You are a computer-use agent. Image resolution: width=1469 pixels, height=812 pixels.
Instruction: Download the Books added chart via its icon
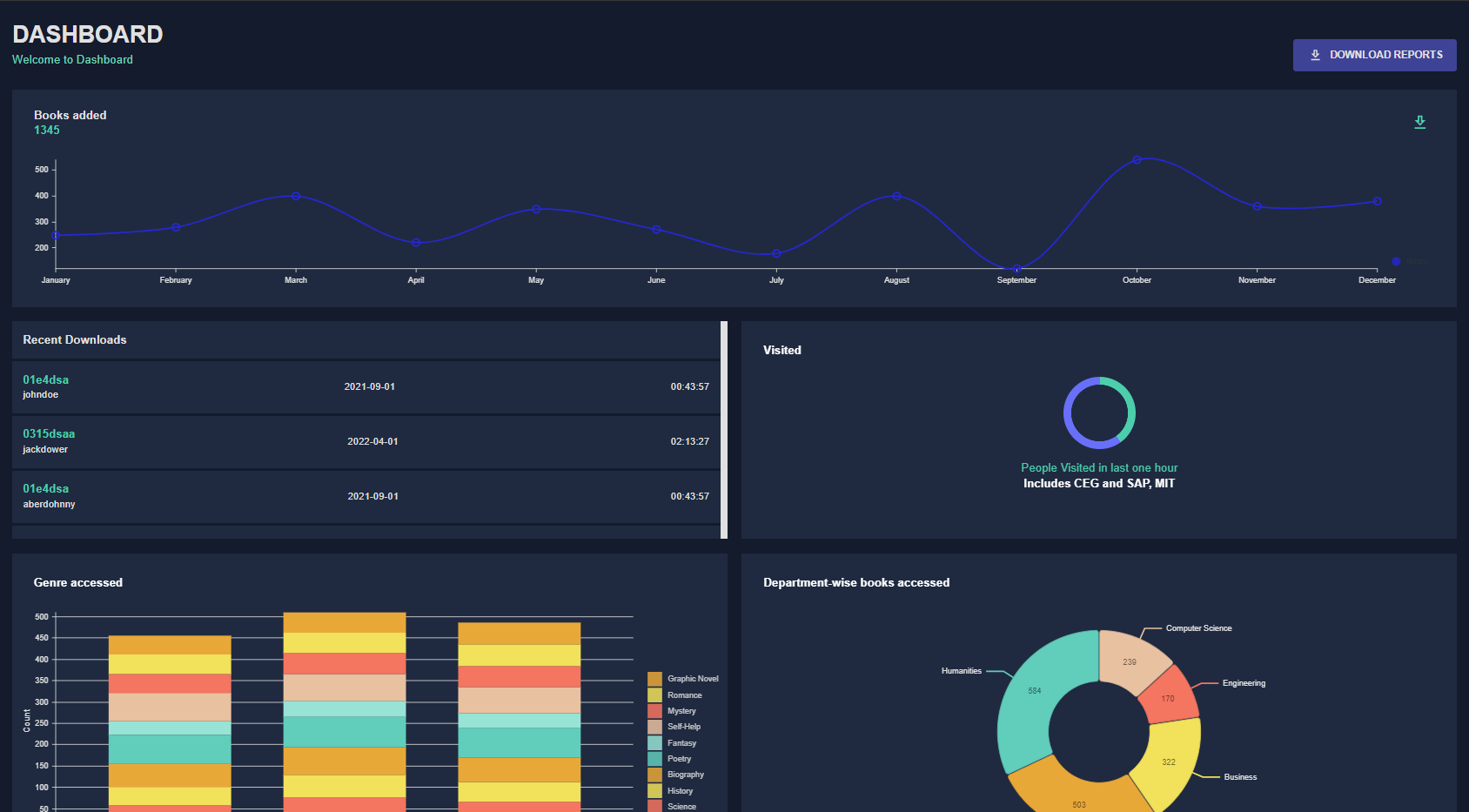pos(1419,122)
